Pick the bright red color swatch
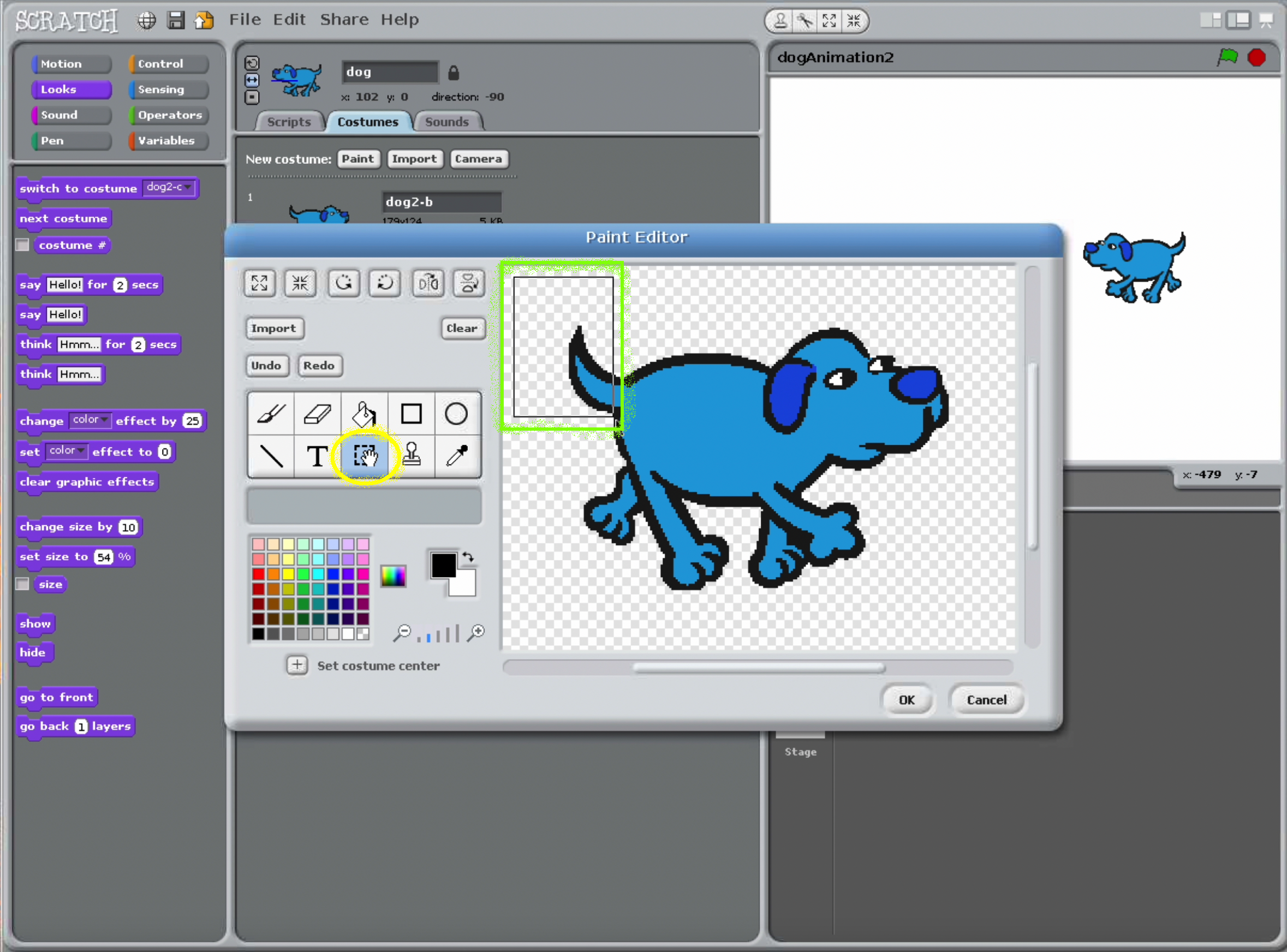1287x952 pixels. [x=258, y=574]
